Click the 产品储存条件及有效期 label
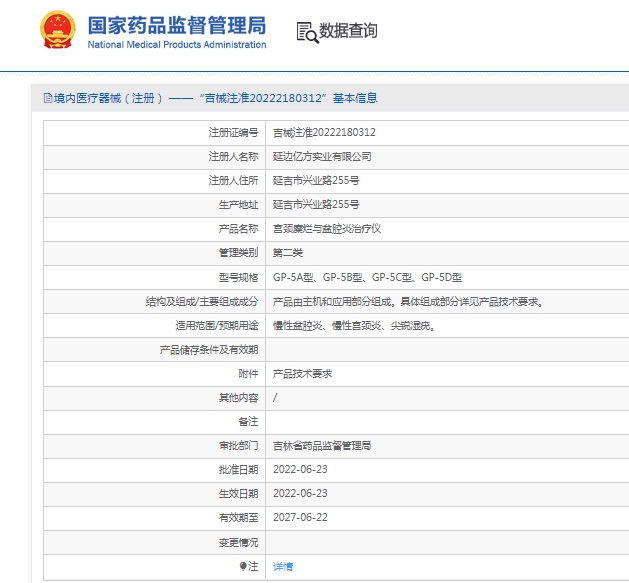This screenshot has height=583, width=629. tap(209, 349)
